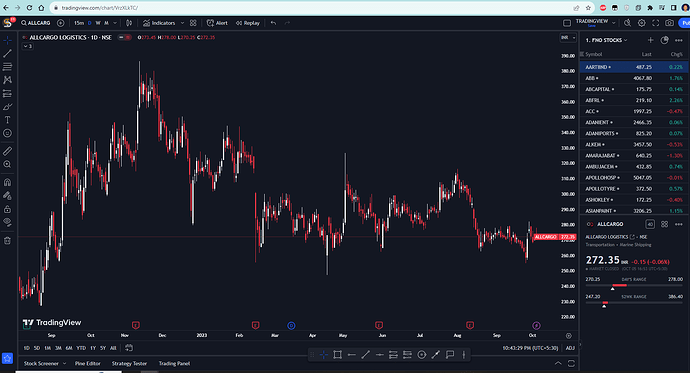Set chart range to 3M
This screenshot has width=690, height=373.
pyautogui.click(x=58, y=348)
